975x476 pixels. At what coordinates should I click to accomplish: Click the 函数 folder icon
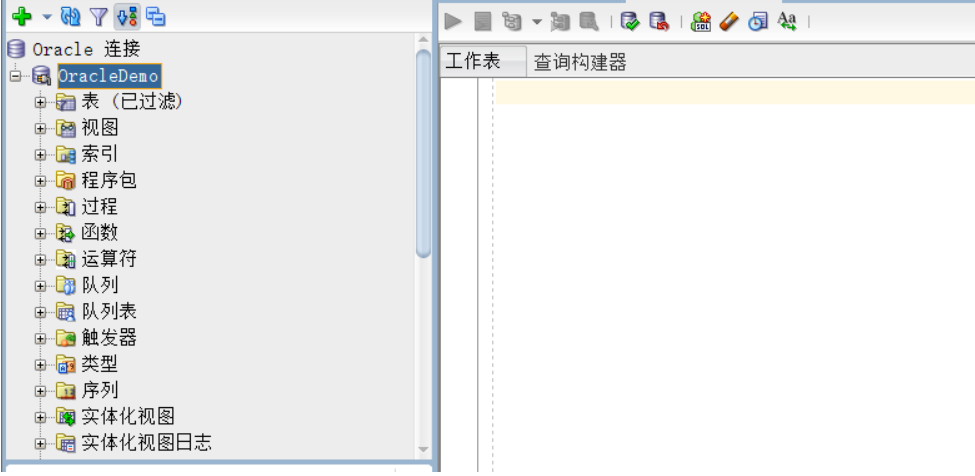point(66,234)
